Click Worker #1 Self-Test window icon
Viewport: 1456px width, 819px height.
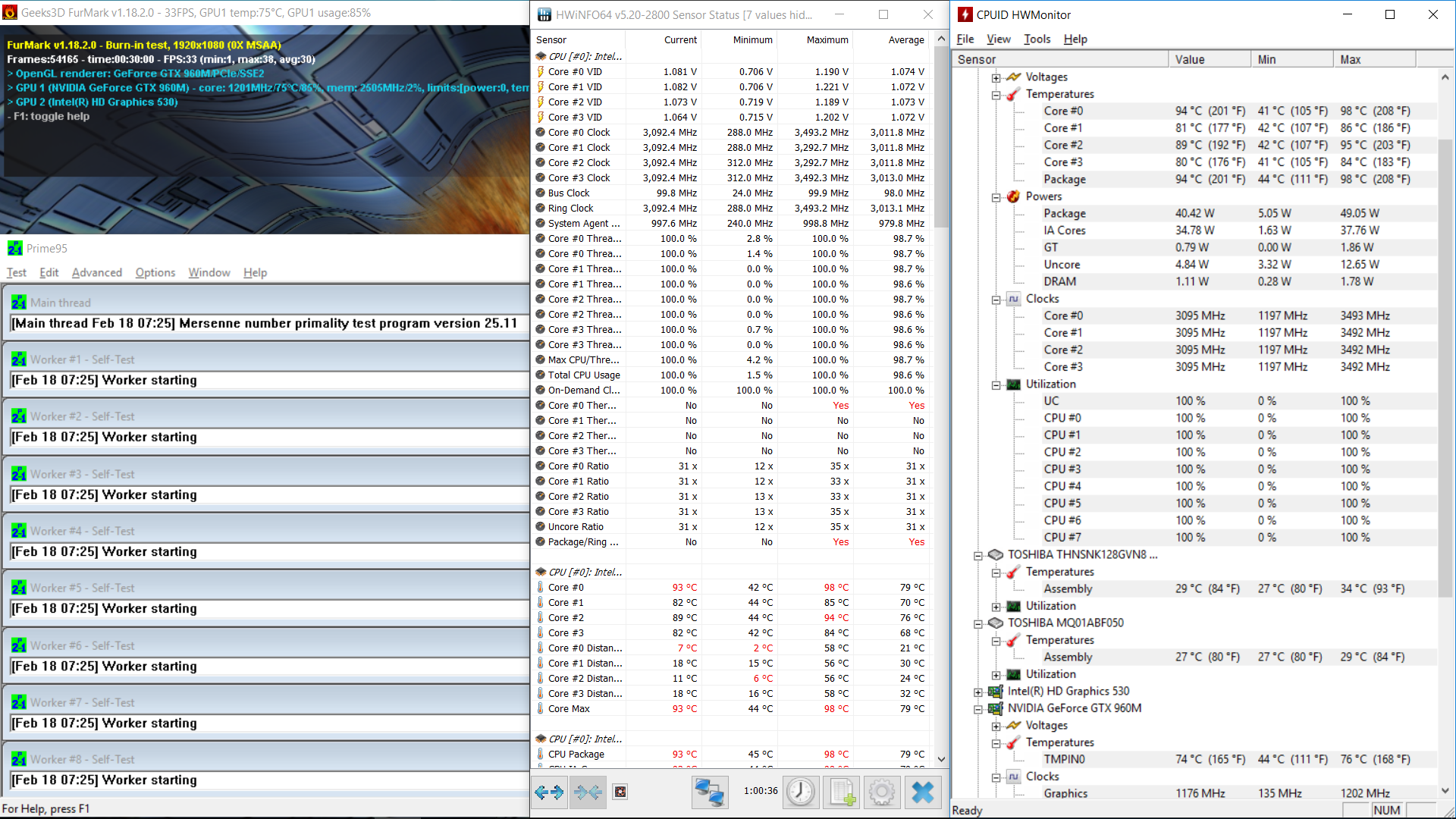[19, 359]
